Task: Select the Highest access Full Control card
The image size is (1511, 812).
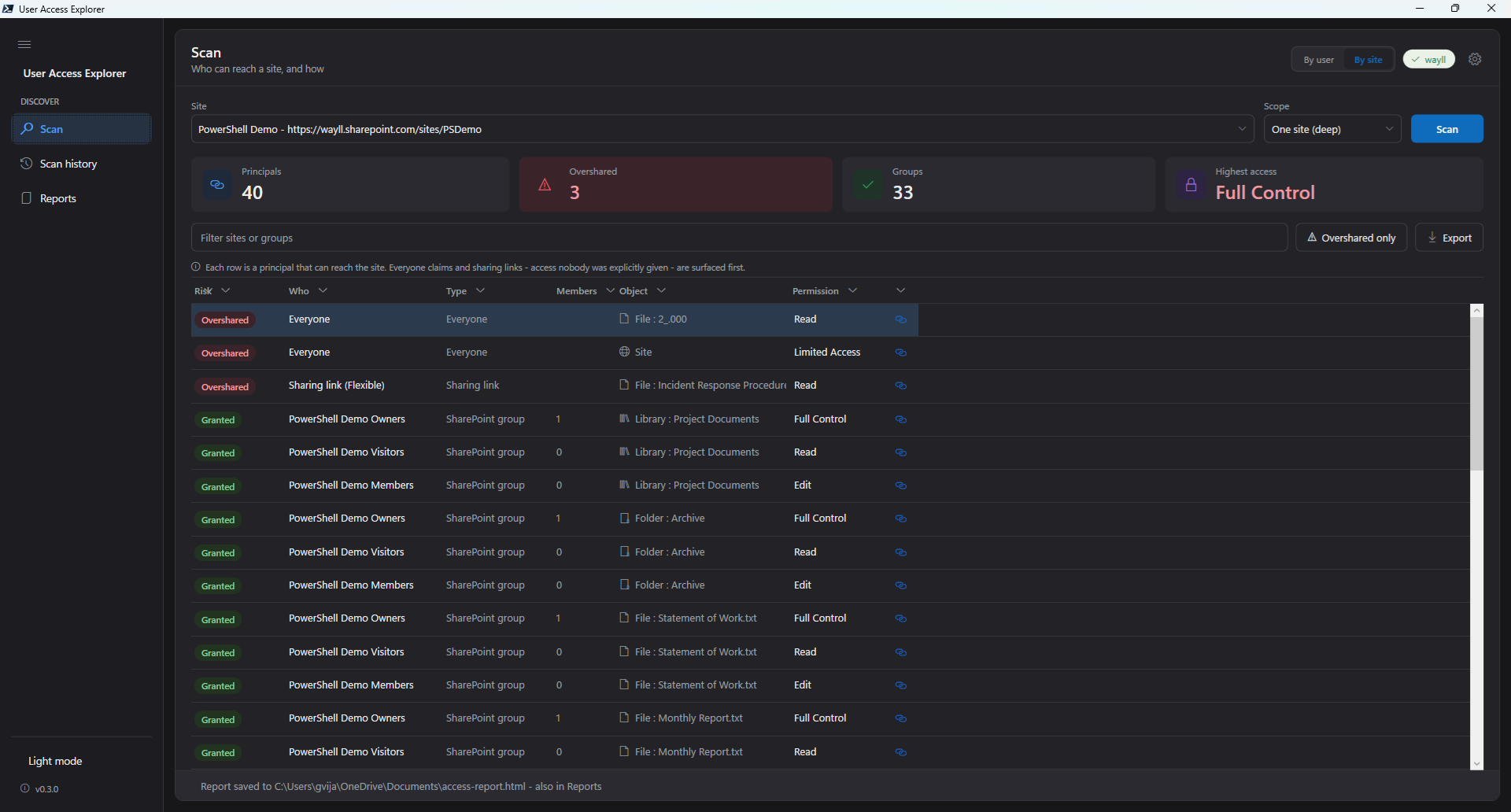Action: tap(1324, 184)
